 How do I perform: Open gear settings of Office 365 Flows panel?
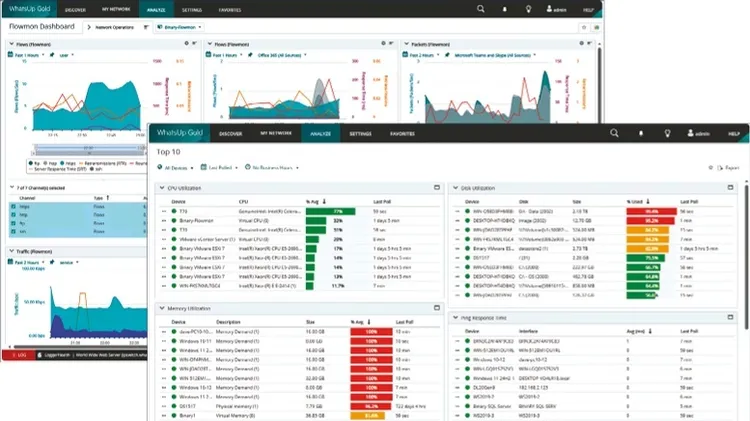383,44
